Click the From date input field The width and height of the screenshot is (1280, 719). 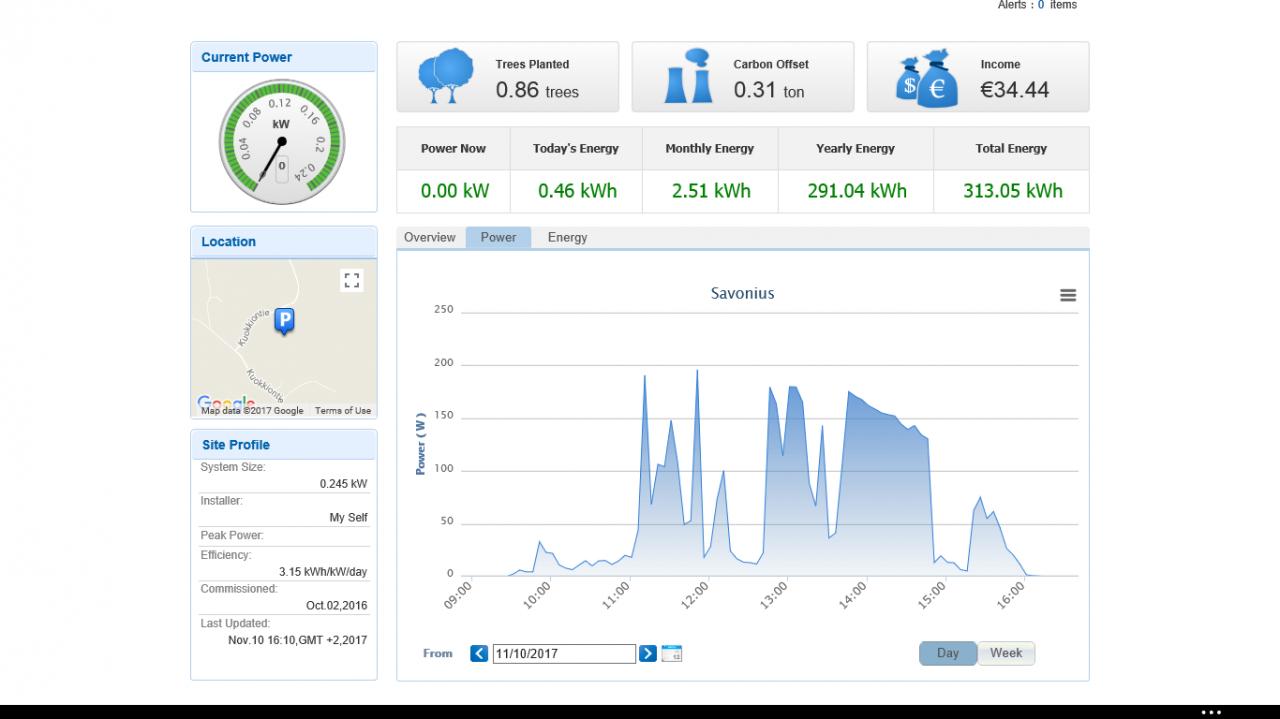click(564, 653)
